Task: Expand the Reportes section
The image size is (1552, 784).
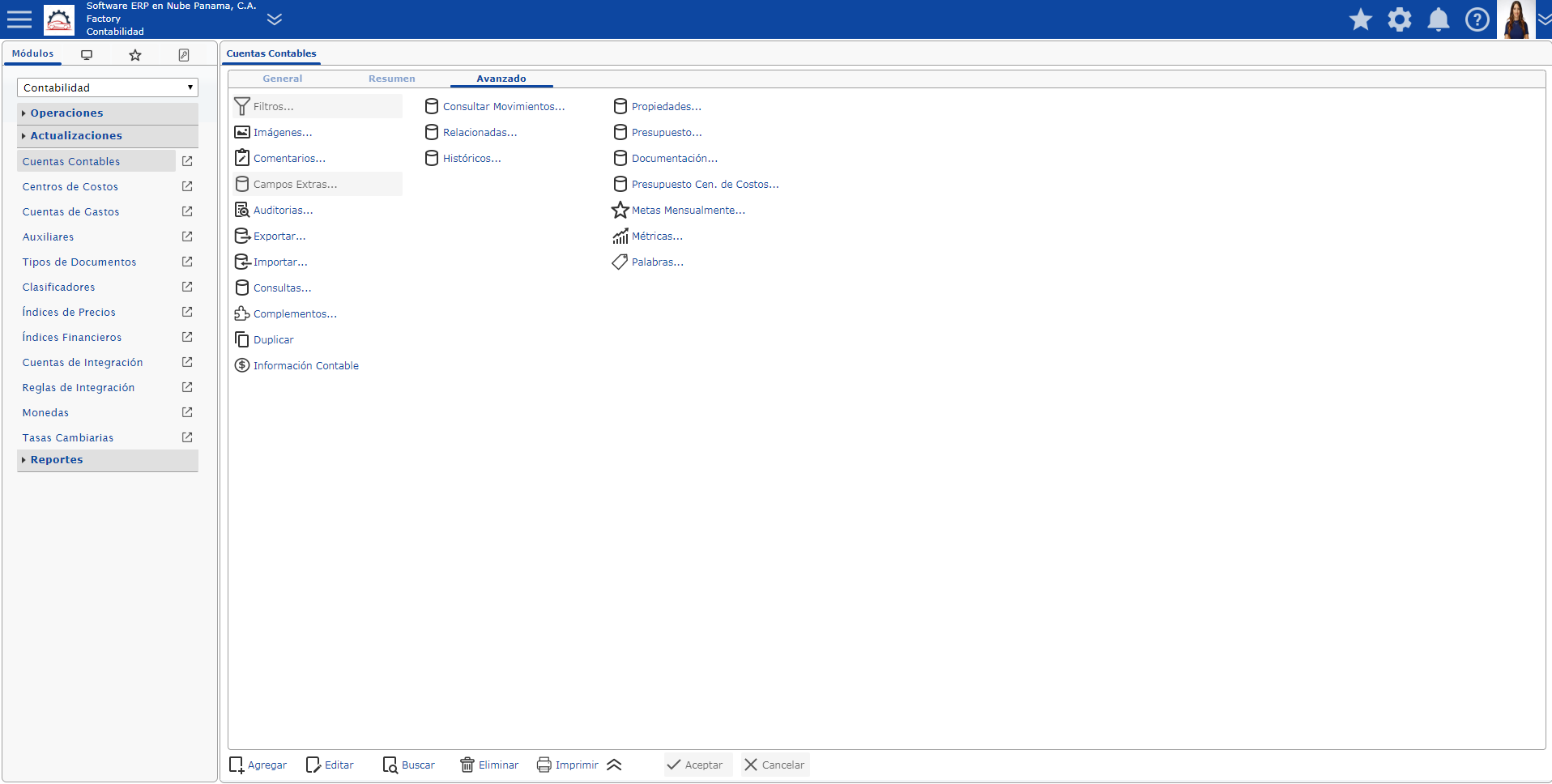Action: tap(108, 459)
